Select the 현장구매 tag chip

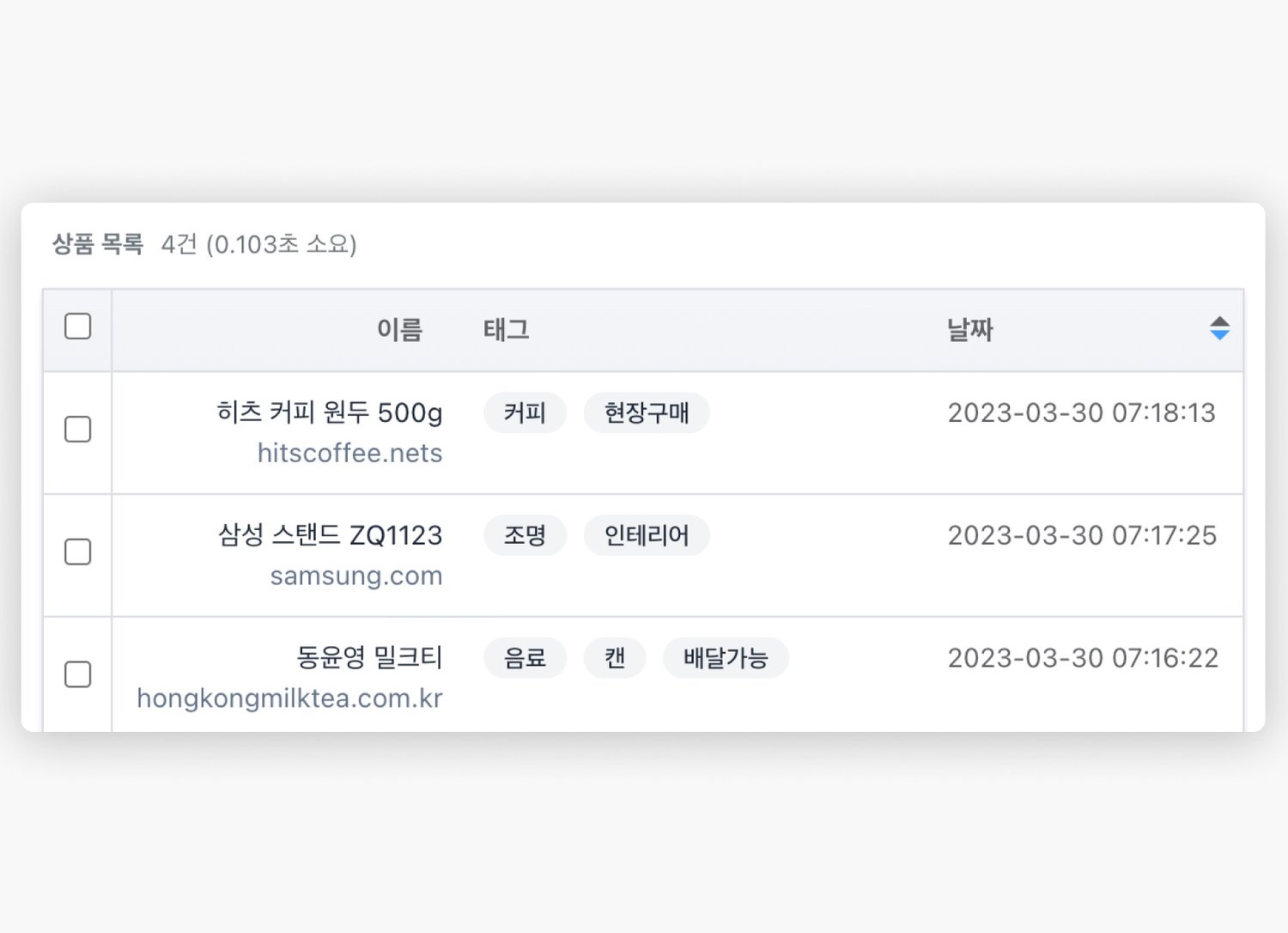click(647, 413)
